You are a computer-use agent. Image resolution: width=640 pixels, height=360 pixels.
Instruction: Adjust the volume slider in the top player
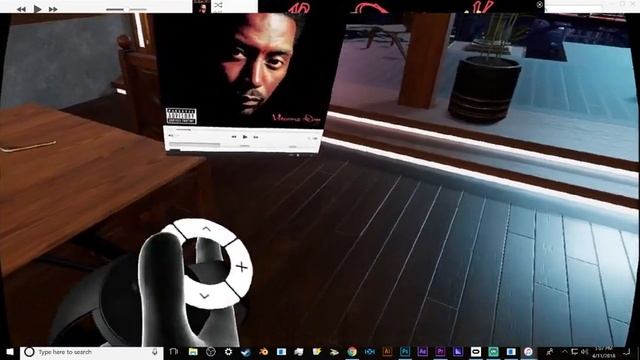click(127, 9)
